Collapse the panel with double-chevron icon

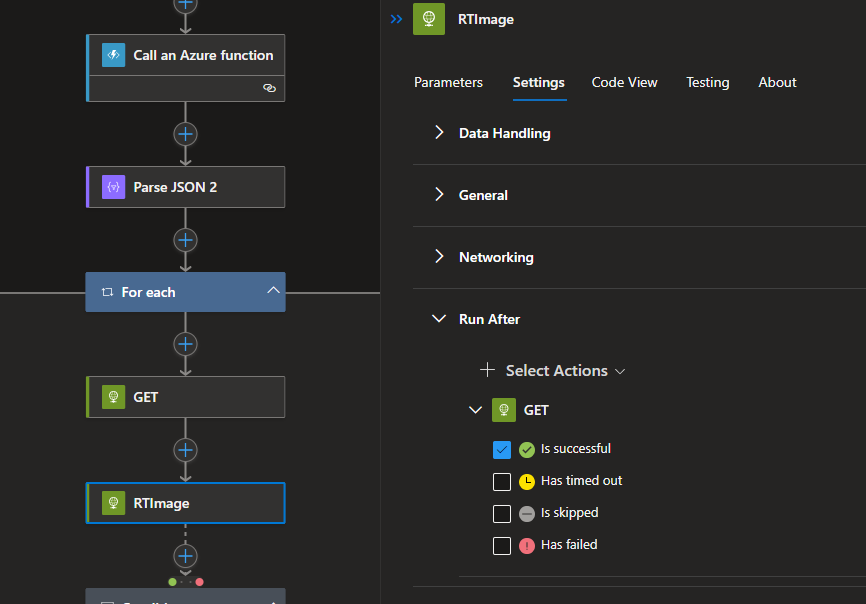point(396,19)
